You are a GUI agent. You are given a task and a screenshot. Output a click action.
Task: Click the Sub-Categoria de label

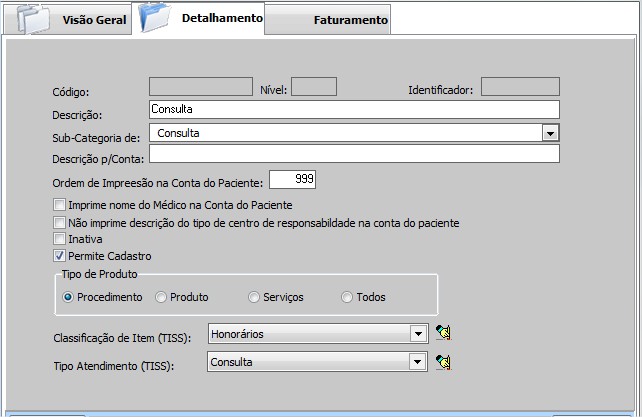click(96, 138)
